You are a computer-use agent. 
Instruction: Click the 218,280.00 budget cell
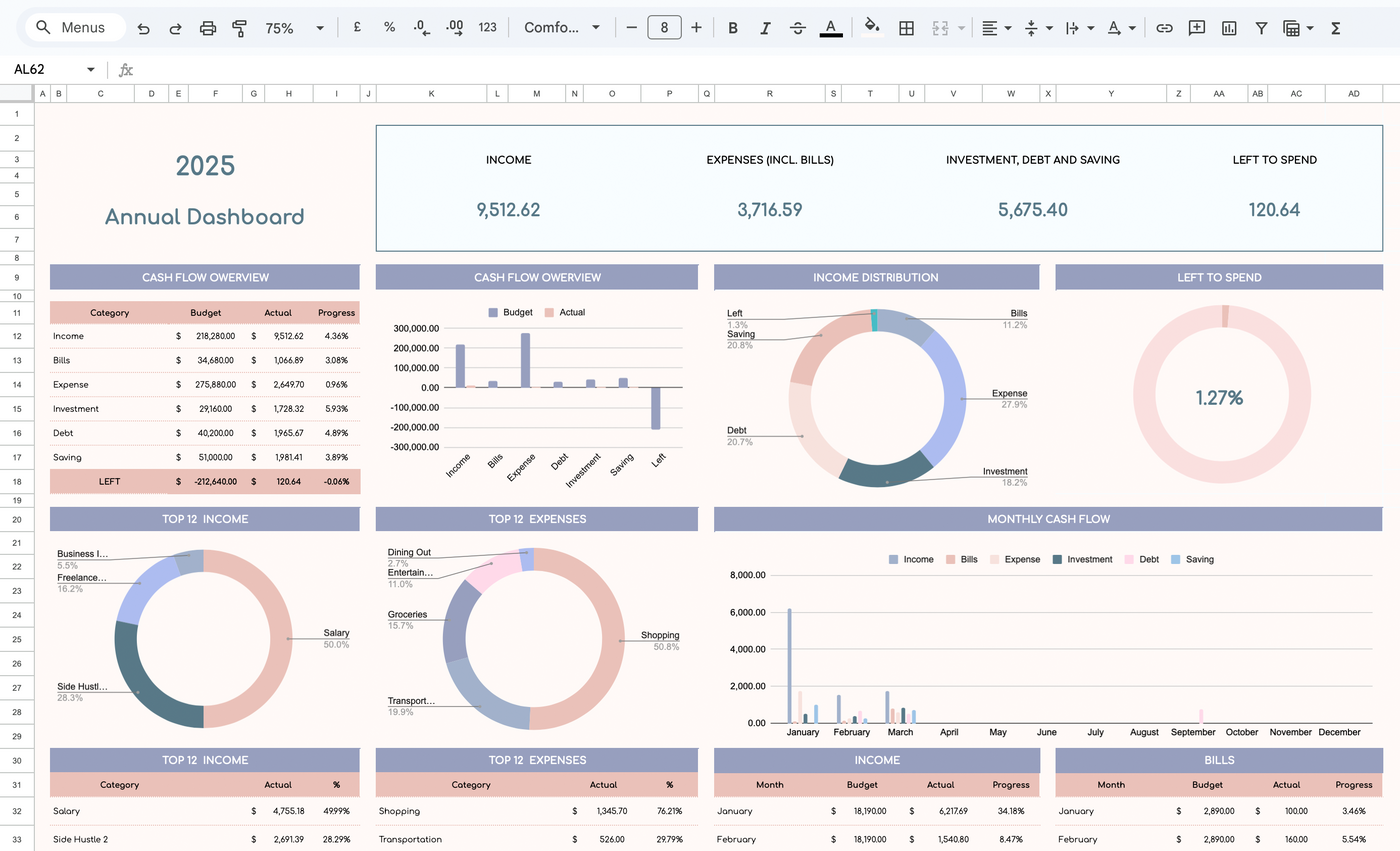point(215,337)
